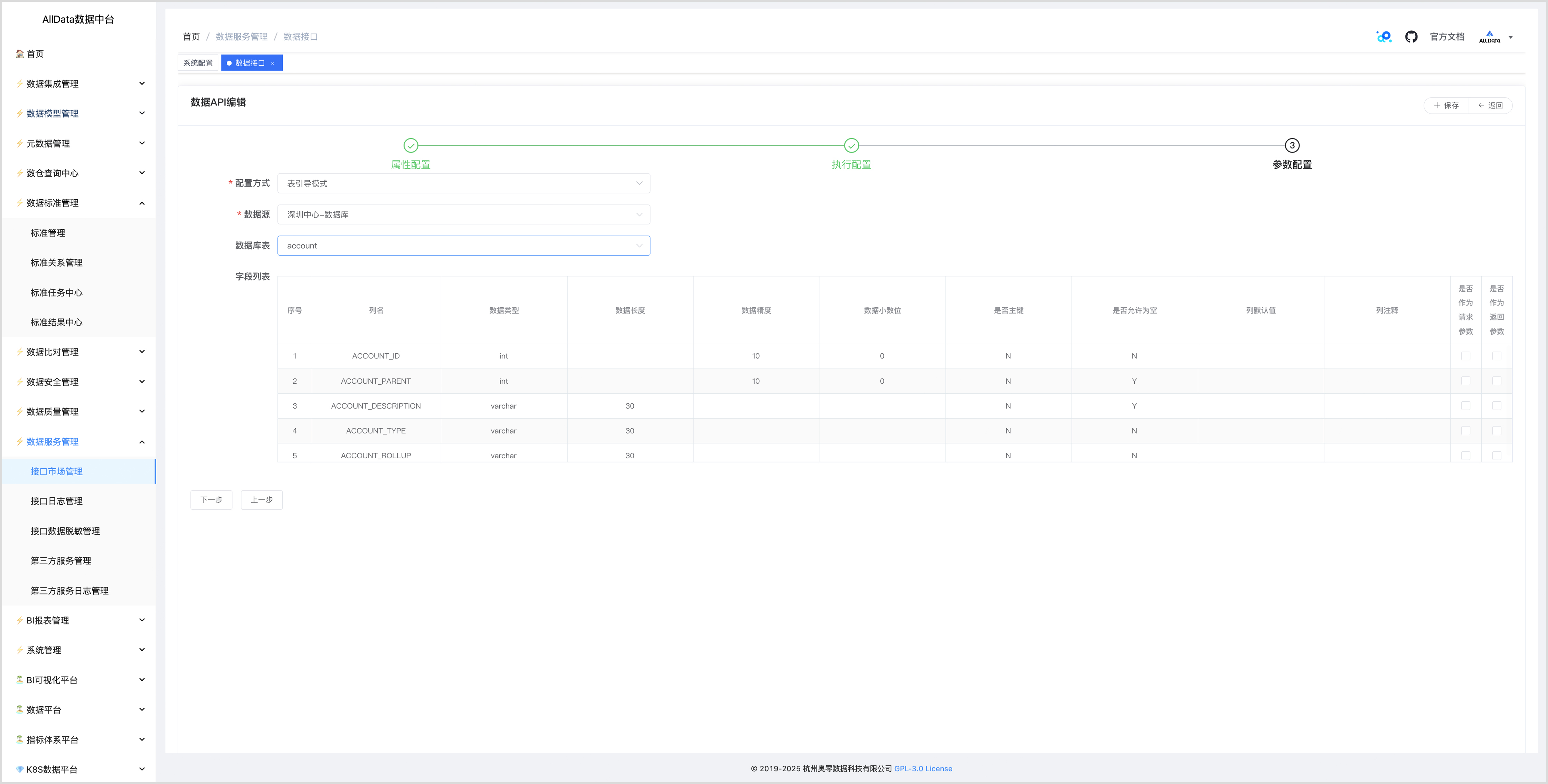Click the completed 属性配置 step checkmark
The image size is (1548, 784).
click(x=410, y=145)
